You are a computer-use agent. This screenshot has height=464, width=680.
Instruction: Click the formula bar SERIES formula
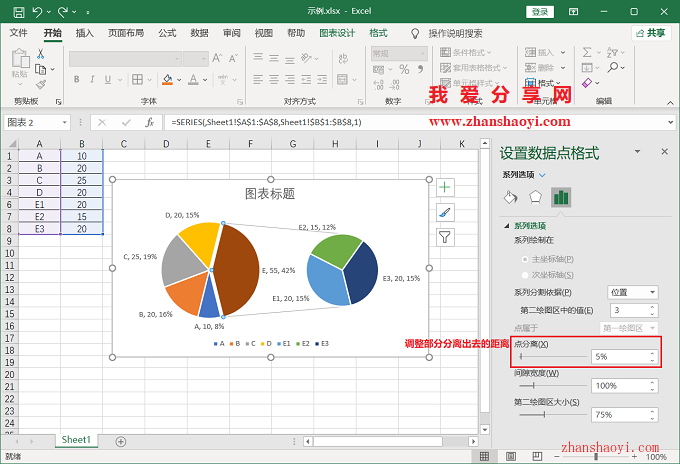click(x=266, y=122)
